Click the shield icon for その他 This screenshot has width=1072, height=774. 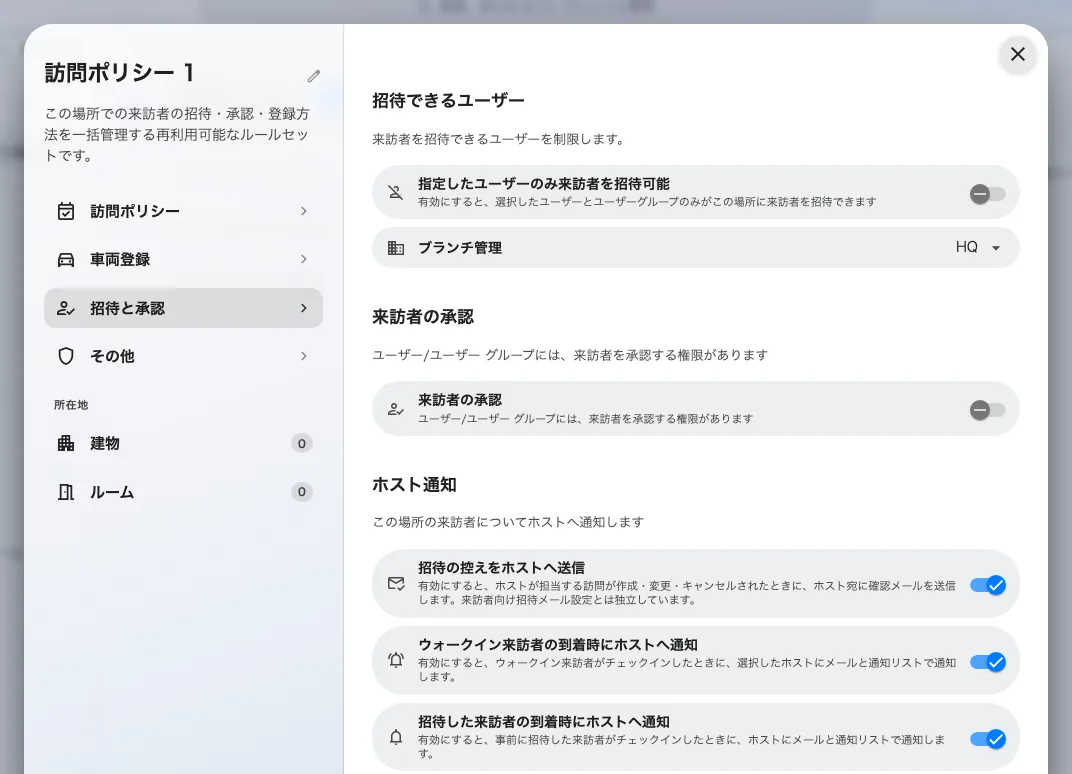pyautogui.click(x=66, y=356)
